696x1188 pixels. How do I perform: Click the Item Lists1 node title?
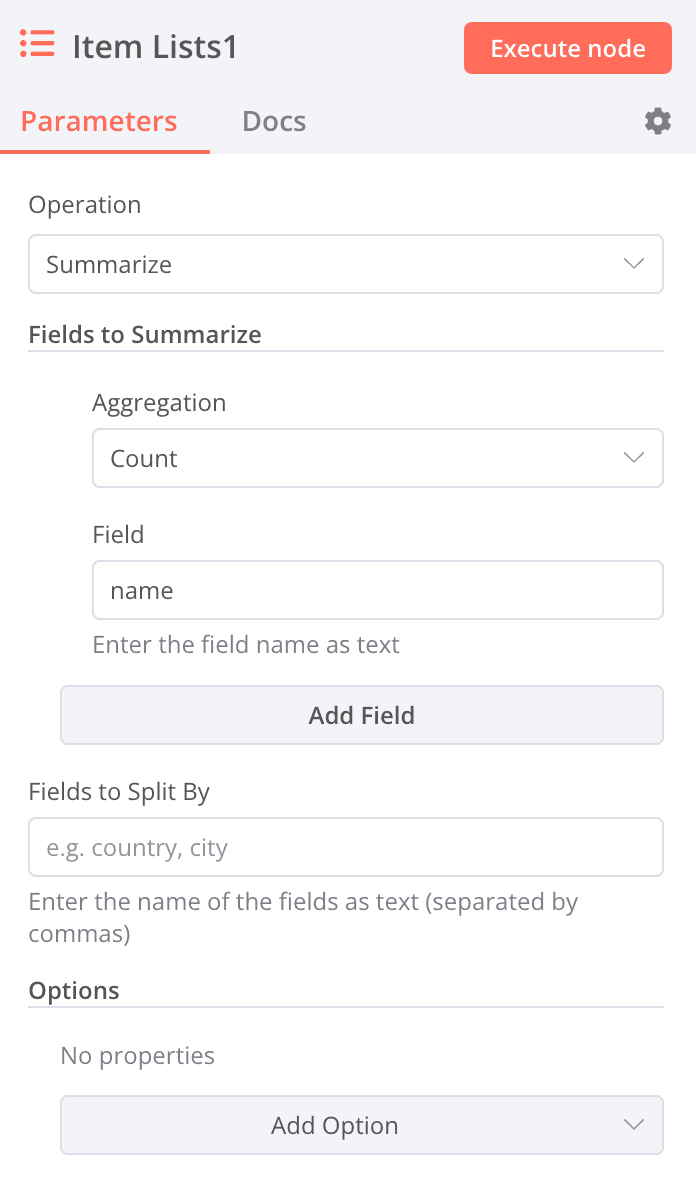coord(155,47)
